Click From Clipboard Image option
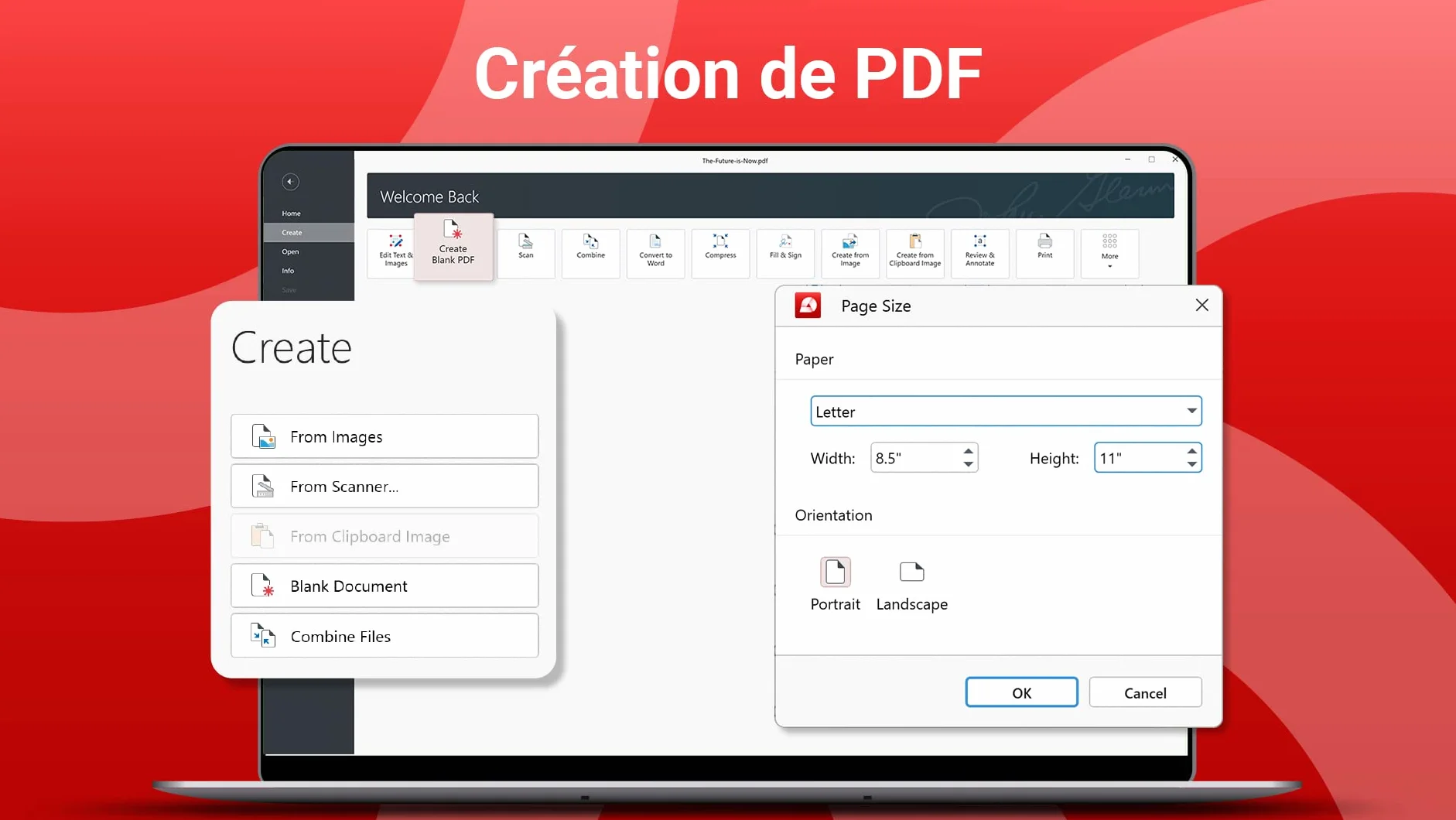The image size is (1456, 820). point(385,536)
